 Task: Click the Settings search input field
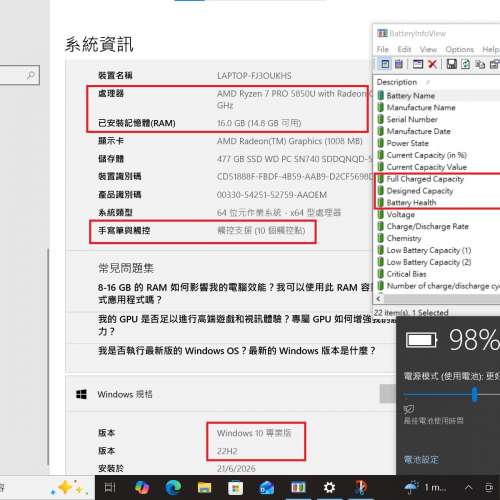click(x=19, y=75)
